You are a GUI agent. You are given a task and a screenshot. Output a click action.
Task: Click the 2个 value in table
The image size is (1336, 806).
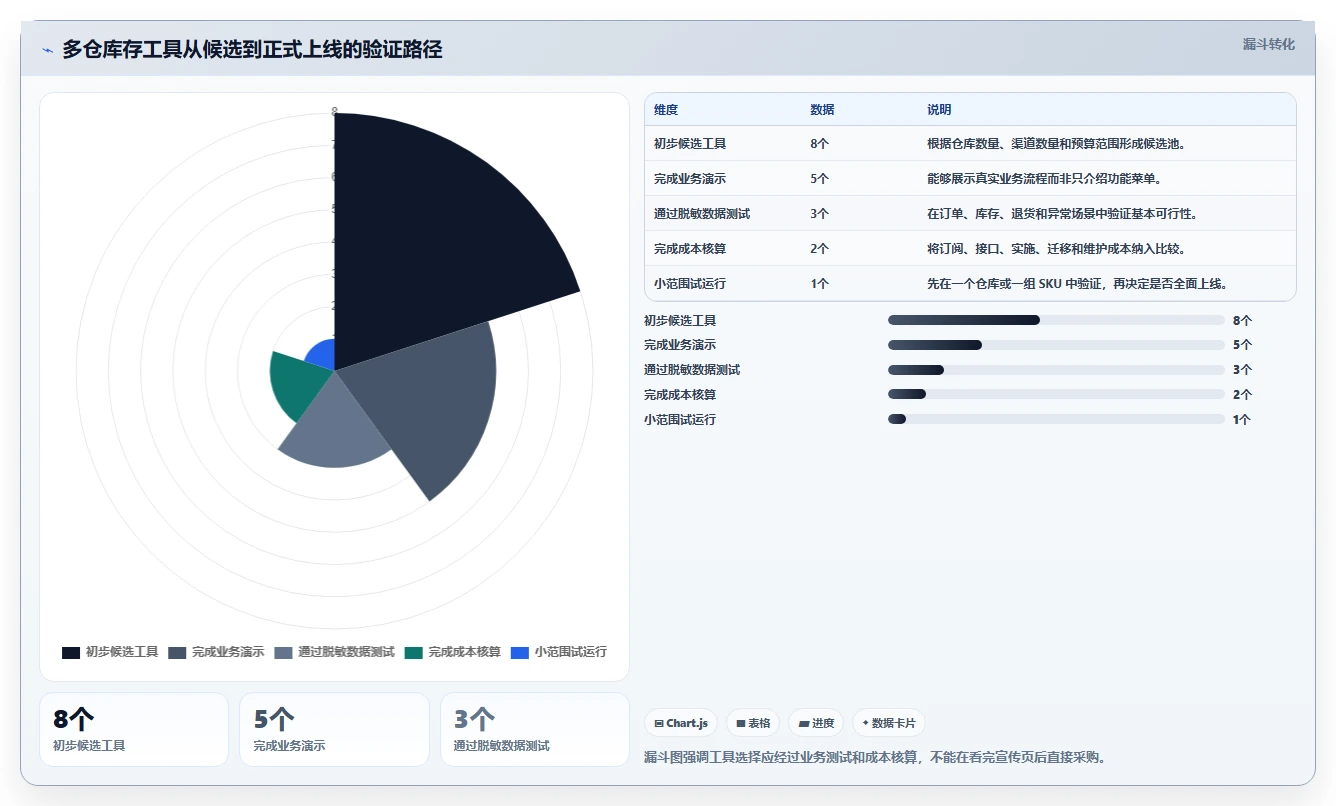coord(819,249)
